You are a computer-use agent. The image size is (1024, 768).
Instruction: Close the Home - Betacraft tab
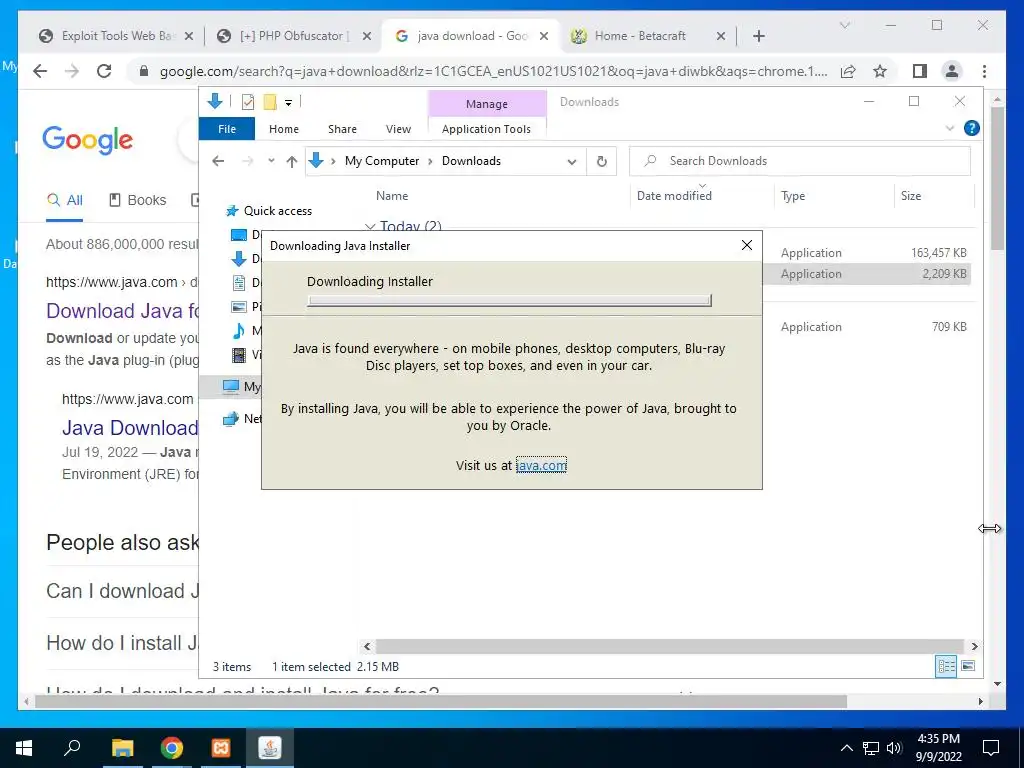[721, 36]
